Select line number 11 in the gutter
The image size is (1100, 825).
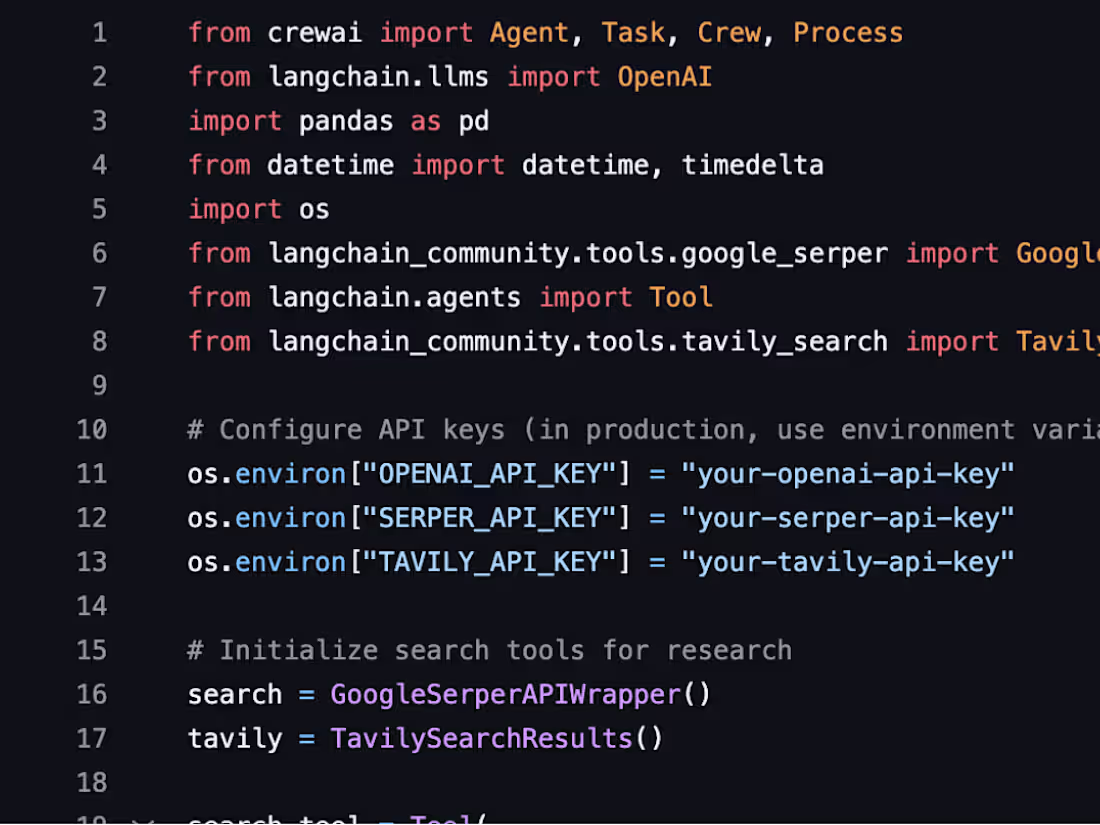[x=92, y=474]
